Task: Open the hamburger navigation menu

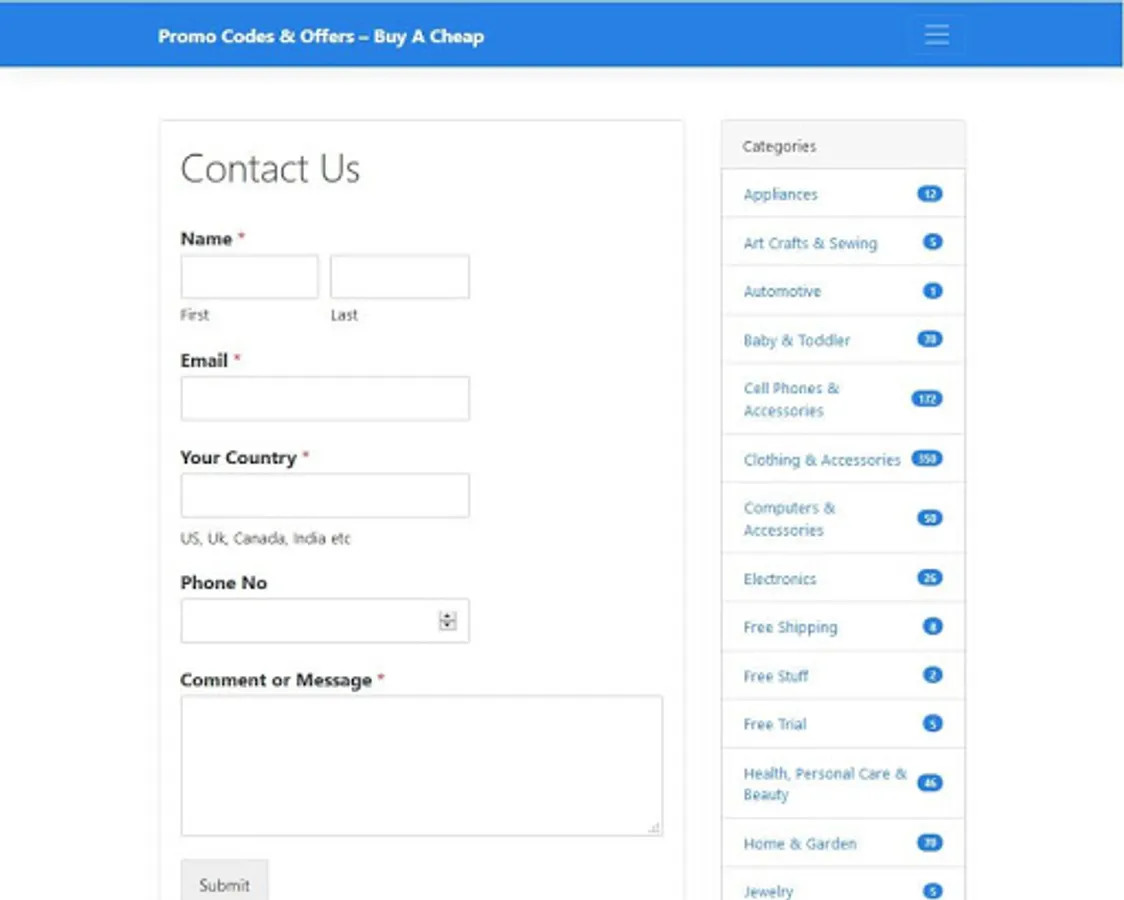Action: [936, 34]
